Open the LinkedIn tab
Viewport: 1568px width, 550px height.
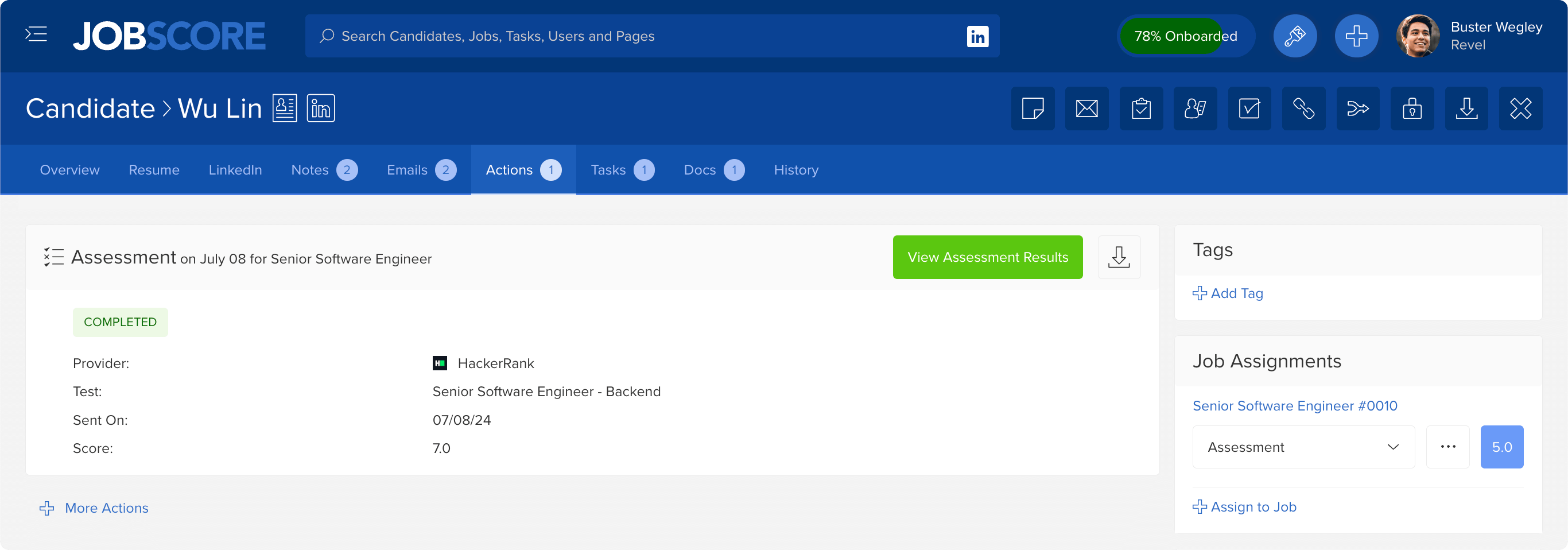pos(235,170)
